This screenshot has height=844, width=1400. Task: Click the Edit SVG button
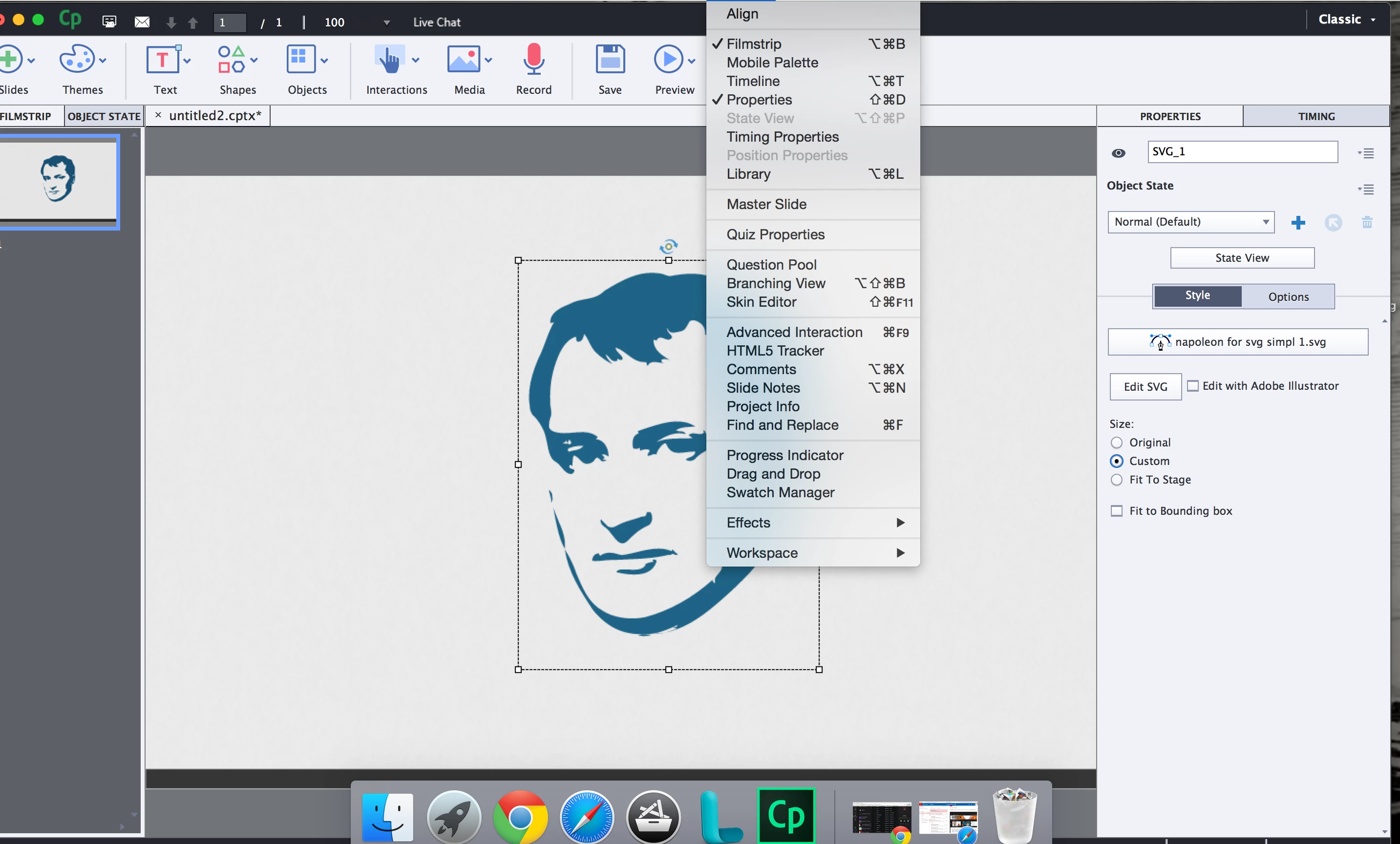1145,387
